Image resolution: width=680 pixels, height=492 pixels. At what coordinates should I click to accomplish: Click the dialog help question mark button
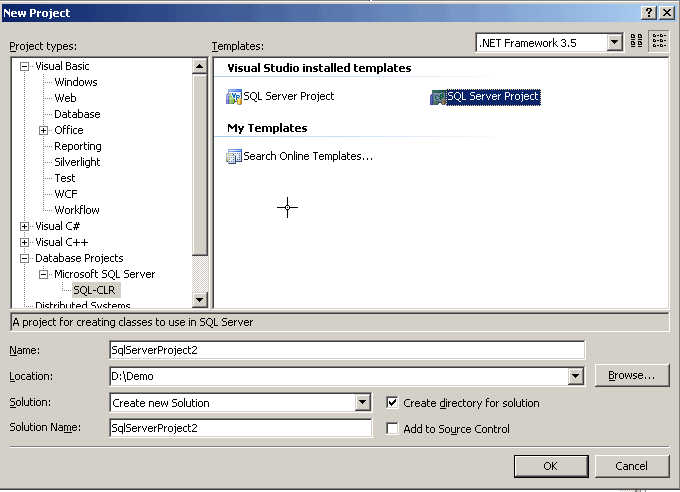tap(650, 11)
